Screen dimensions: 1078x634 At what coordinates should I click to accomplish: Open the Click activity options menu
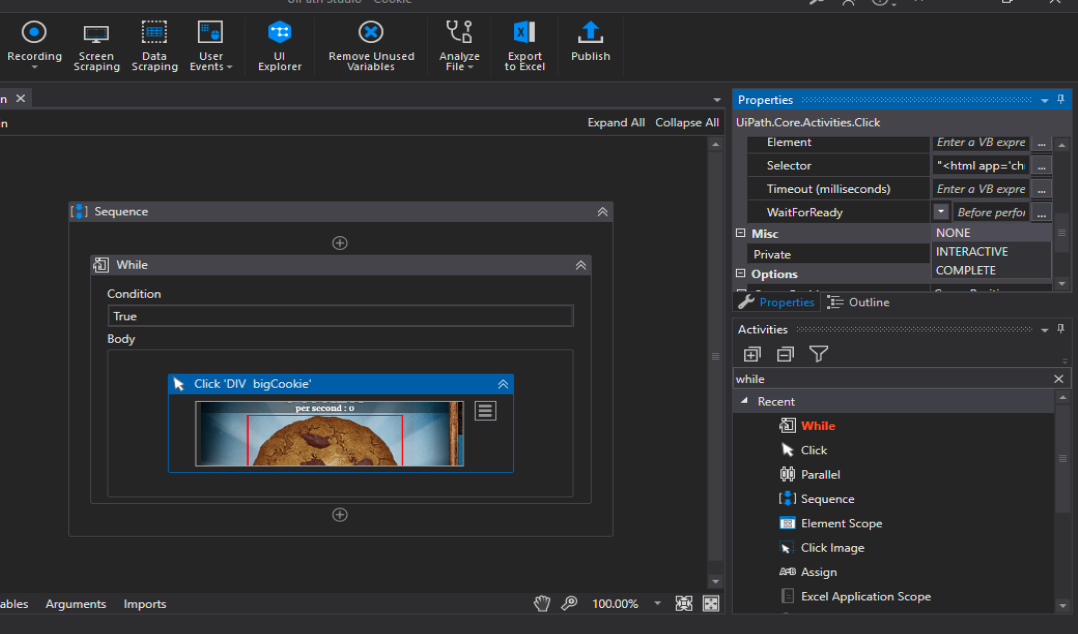pos(485,411)
